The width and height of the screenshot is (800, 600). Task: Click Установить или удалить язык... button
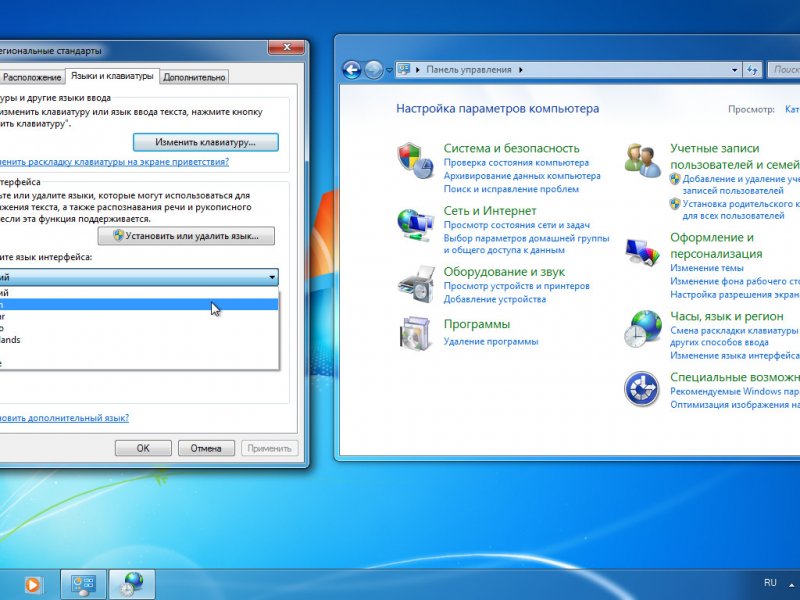[x=186, y=236]
